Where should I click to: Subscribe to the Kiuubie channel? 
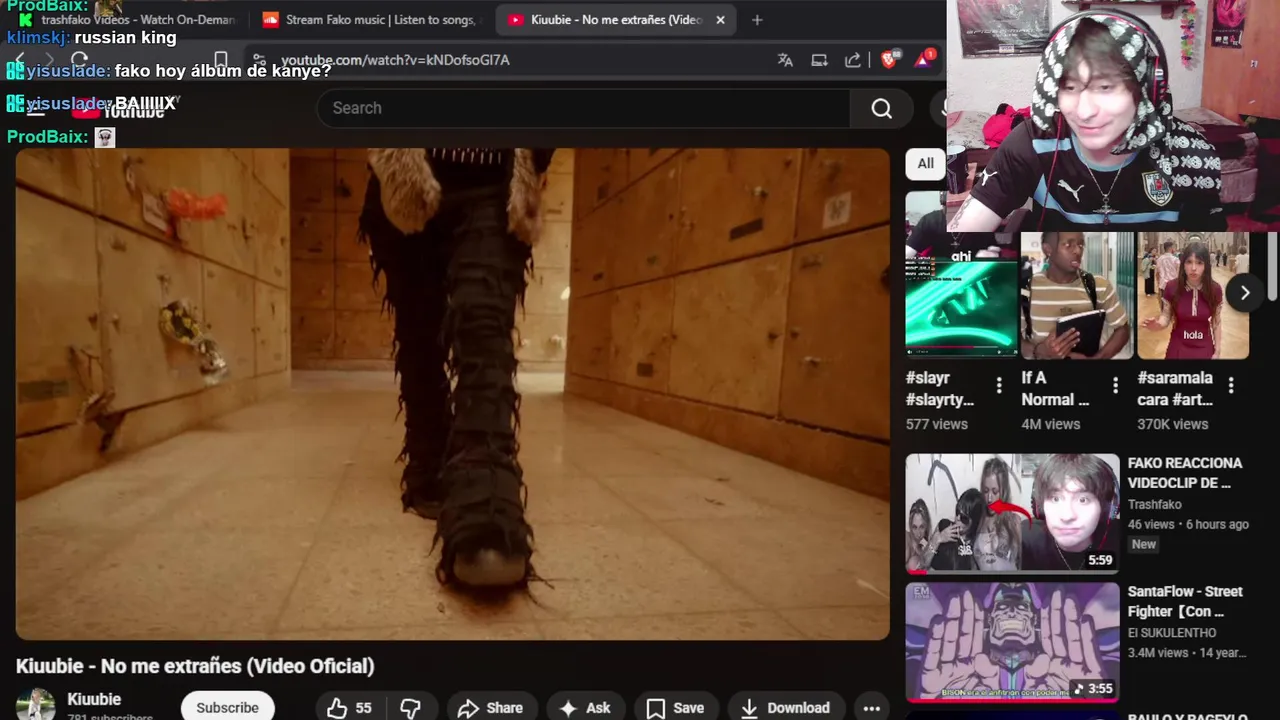[x=227, y=707]
